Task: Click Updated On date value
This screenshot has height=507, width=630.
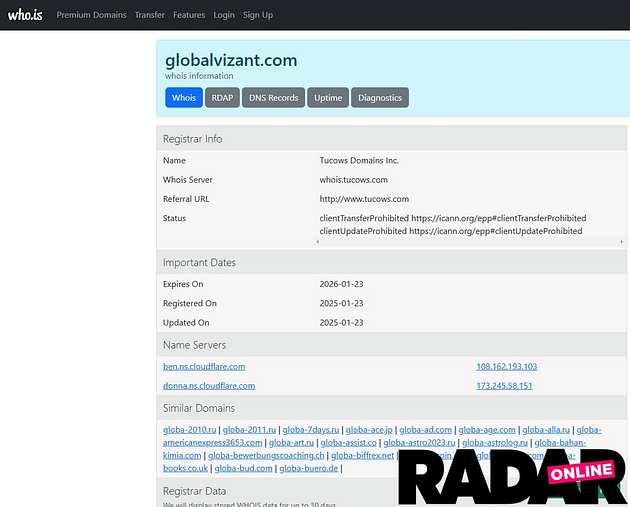Action: point(341,323)
